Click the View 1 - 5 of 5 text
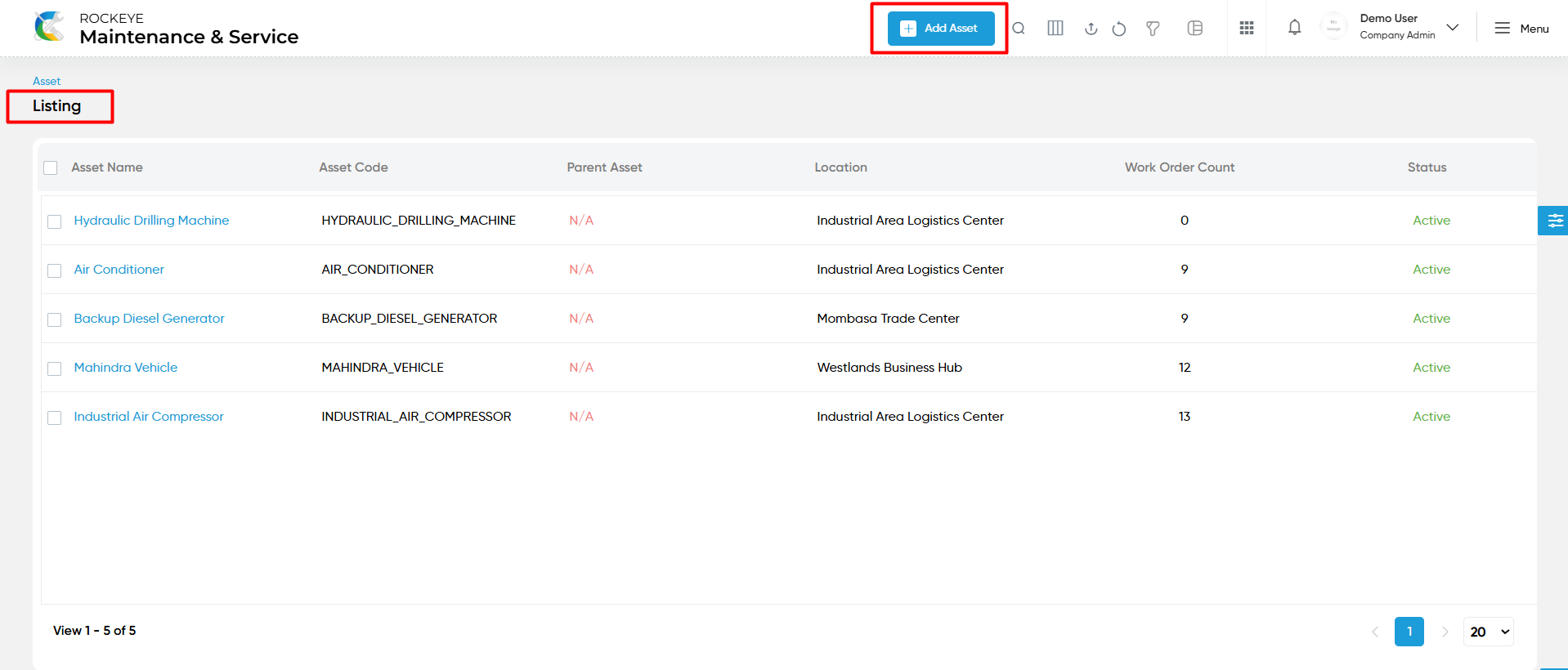1568x670 pixels. tap(95, 631)
